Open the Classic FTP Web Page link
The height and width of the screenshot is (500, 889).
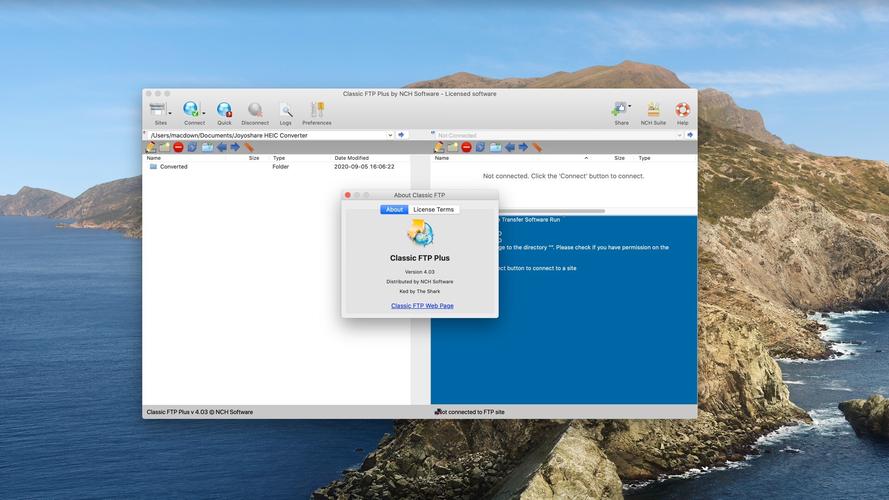coord(422,306)
